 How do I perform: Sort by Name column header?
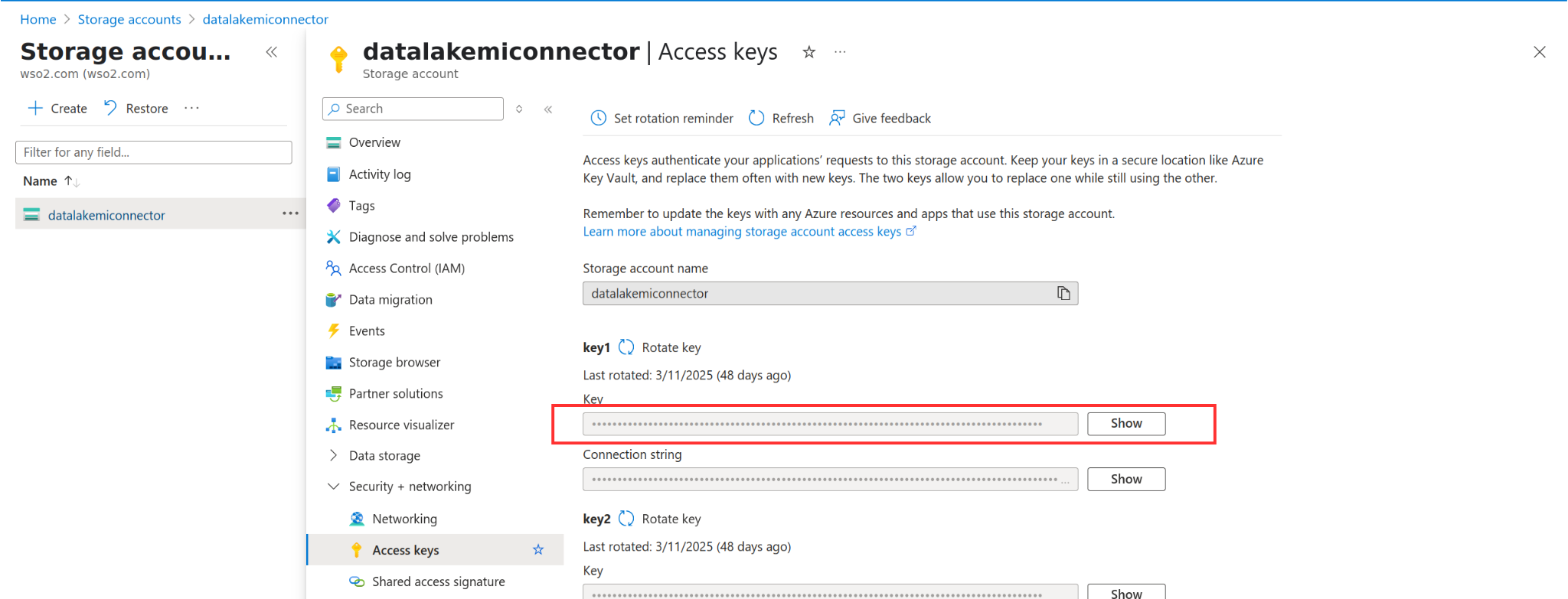(51, 181)
